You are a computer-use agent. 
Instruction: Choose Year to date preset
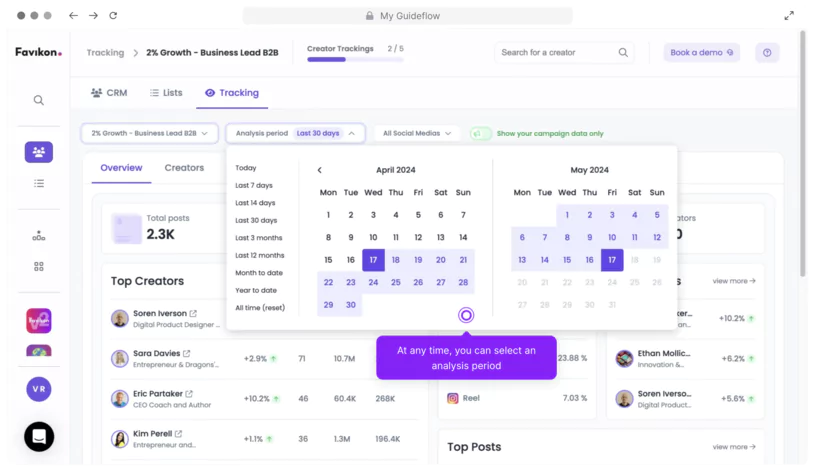coord(256,290)
